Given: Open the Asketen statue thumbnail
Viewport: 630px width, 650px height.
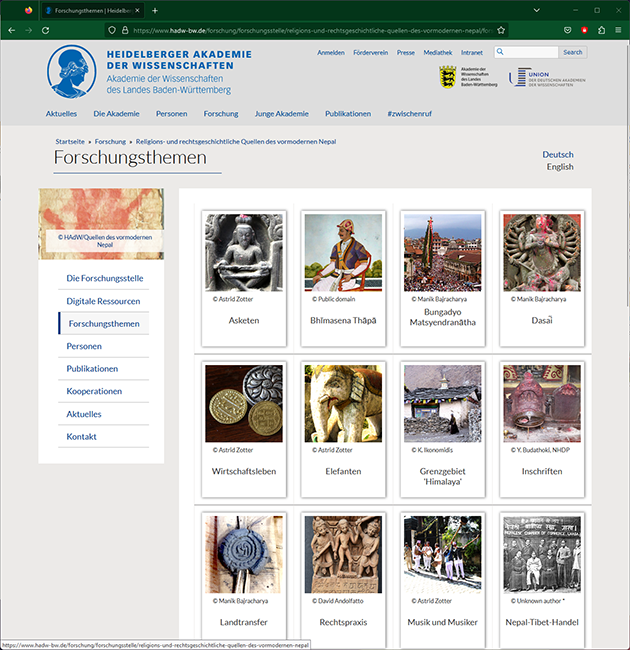Looking at the screenshot, I should (x=244, y=252).
